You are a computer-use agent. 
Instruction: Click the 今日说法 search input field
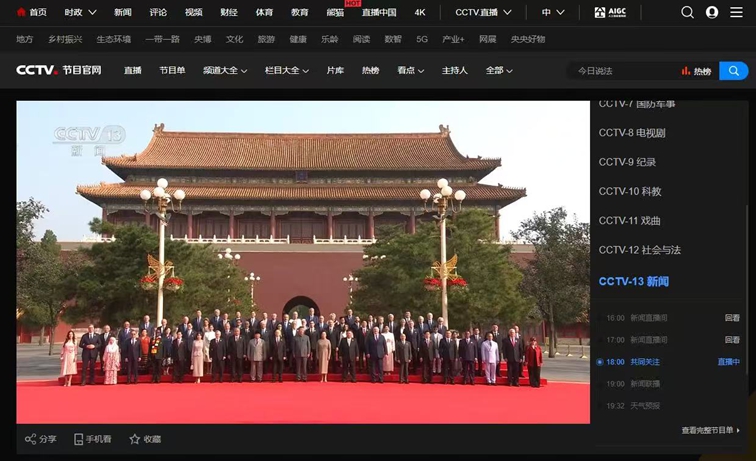pyautogui.click(x=620, y=71)
